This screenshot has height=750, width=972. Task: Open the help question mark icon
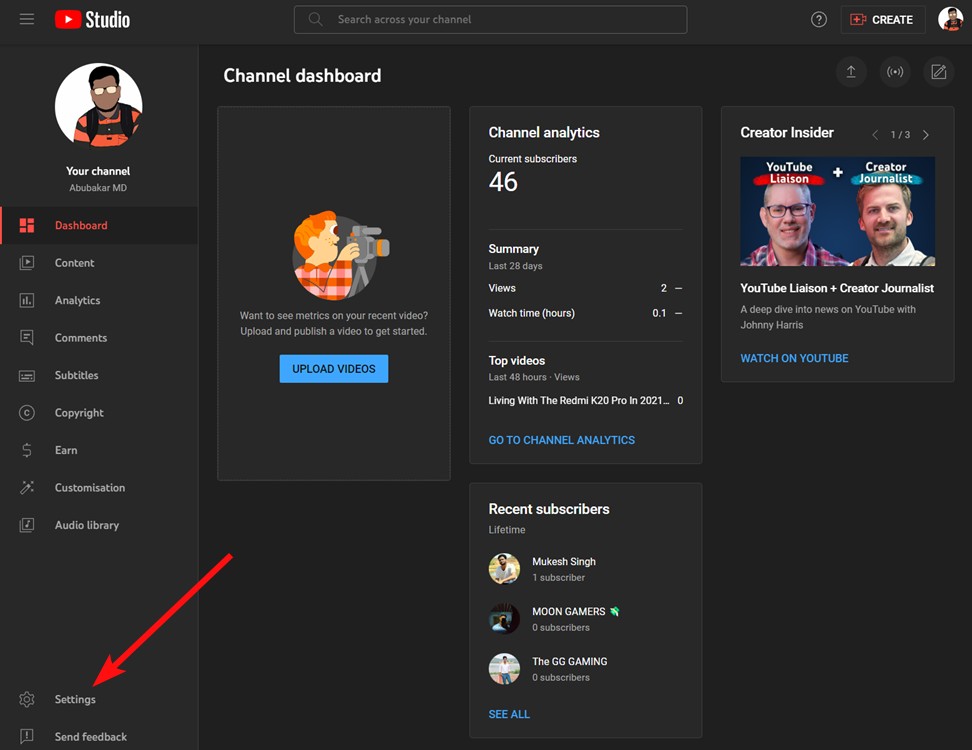pos(819,20)
